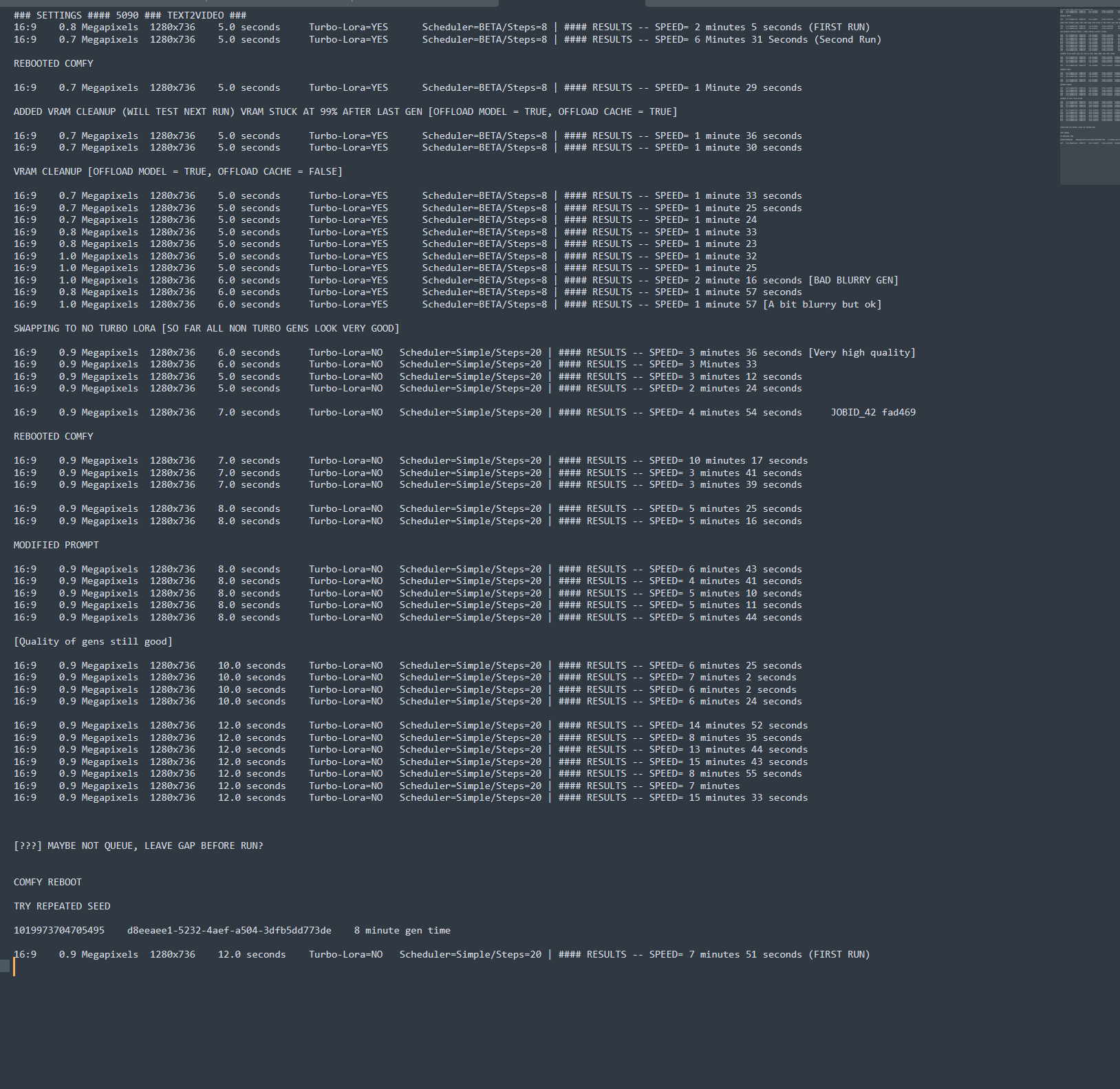
Task: Click the "SPEED= 1 minute 24" result
Action: [706, 220]
